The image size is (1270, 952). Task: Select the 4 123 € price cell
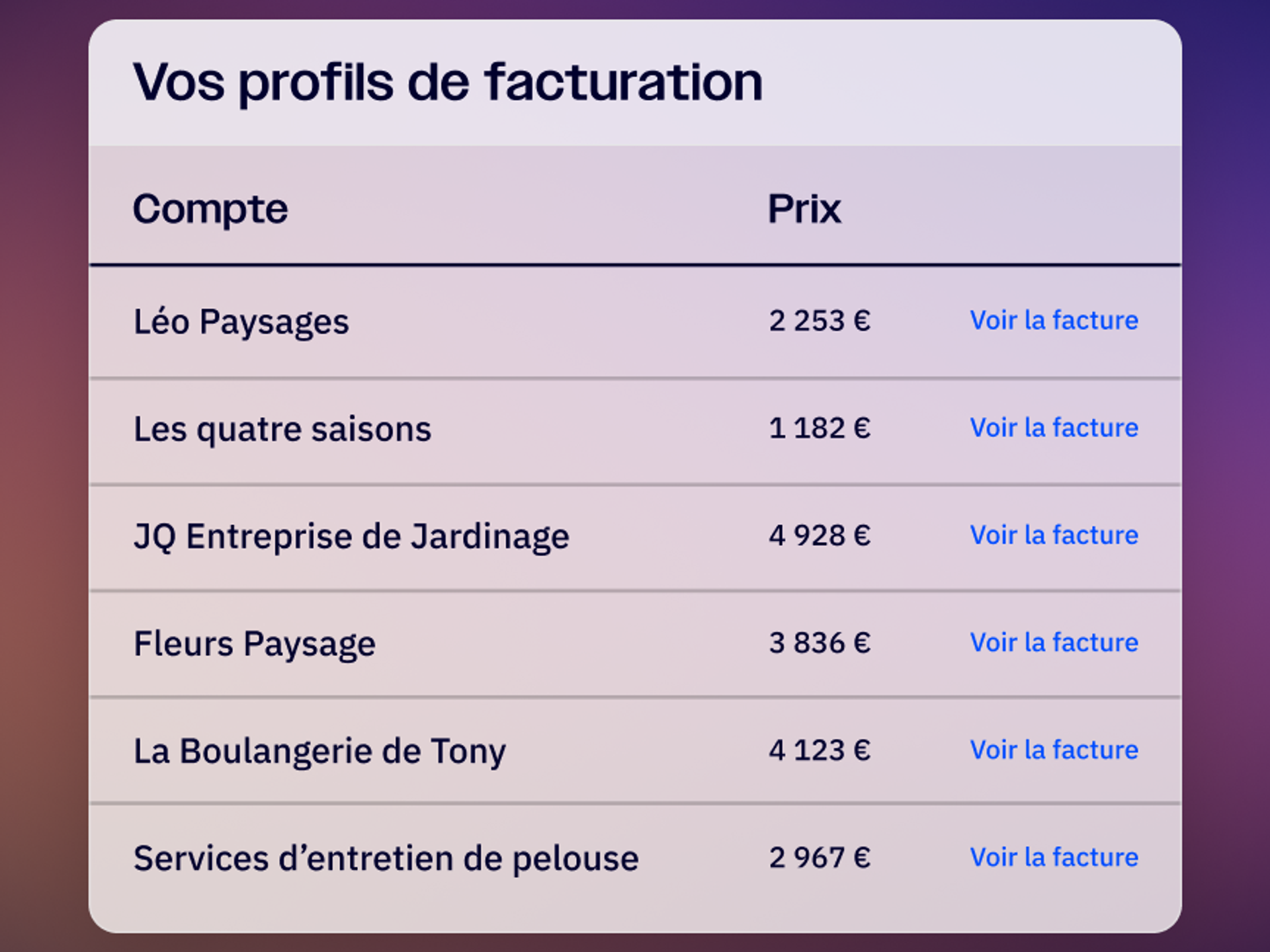(x=819, y=750)
